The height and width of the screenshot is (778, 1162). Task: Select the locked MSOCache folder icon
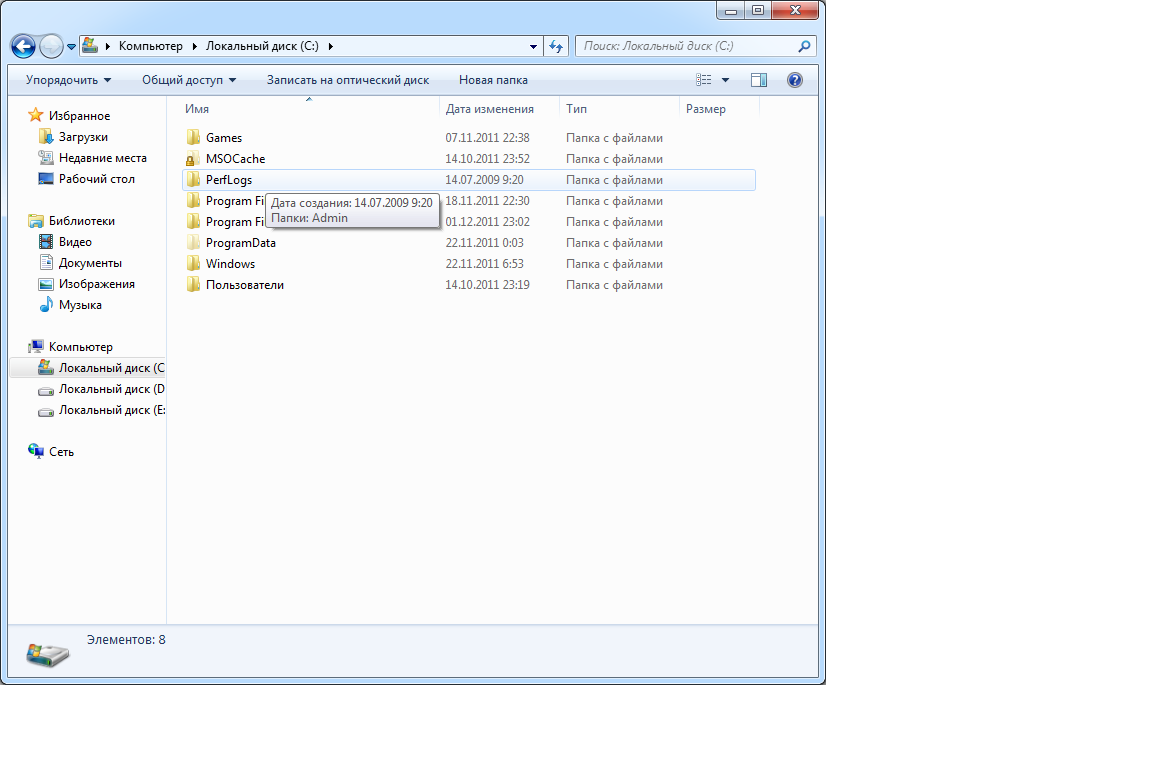193,159
